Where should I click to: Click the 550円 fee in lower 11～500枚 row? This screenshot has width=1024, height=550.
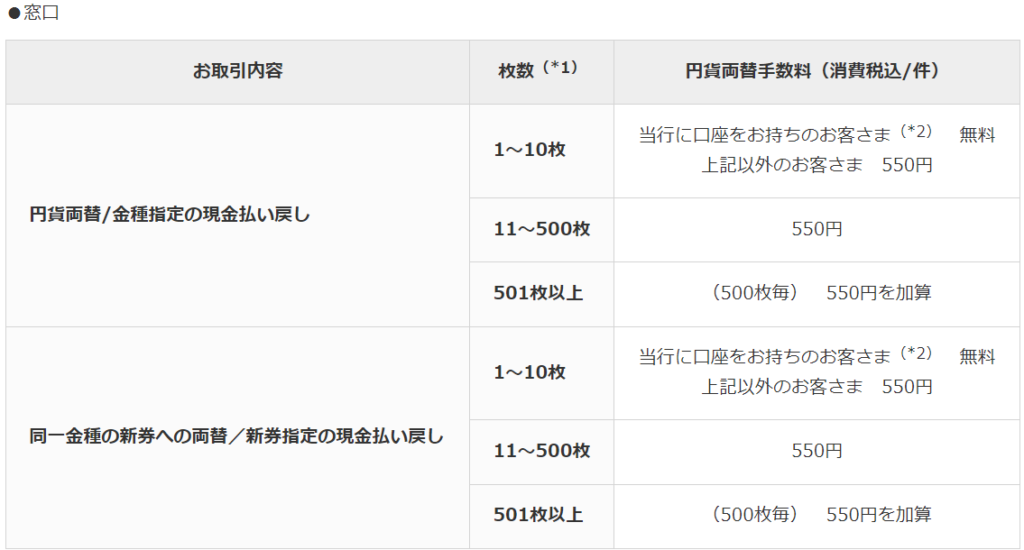(817, 451)
